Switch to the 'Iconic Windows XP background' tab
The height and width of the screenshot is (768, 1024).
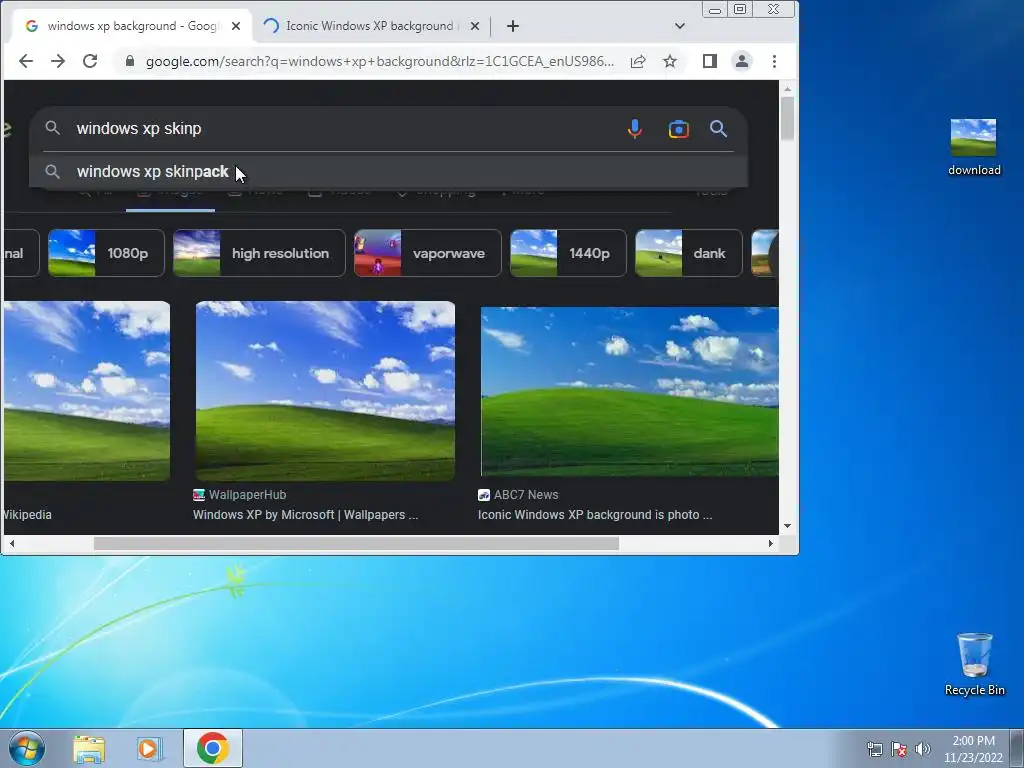[x=370, y=26]
